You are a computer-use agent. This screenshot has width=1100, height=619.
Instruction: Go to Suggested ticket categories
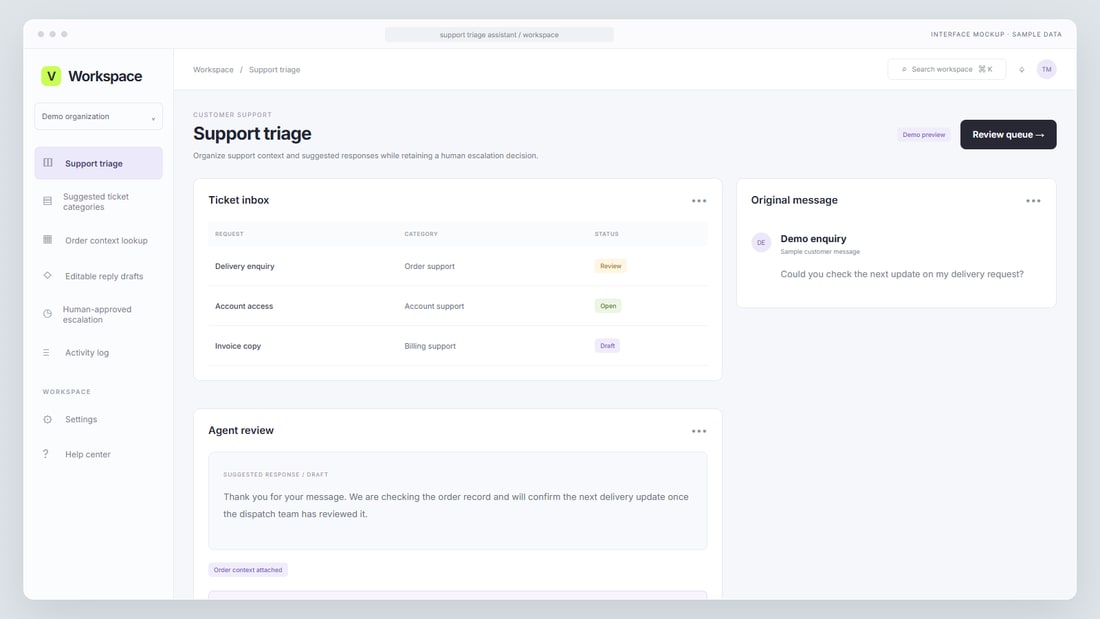pos(98,201)
